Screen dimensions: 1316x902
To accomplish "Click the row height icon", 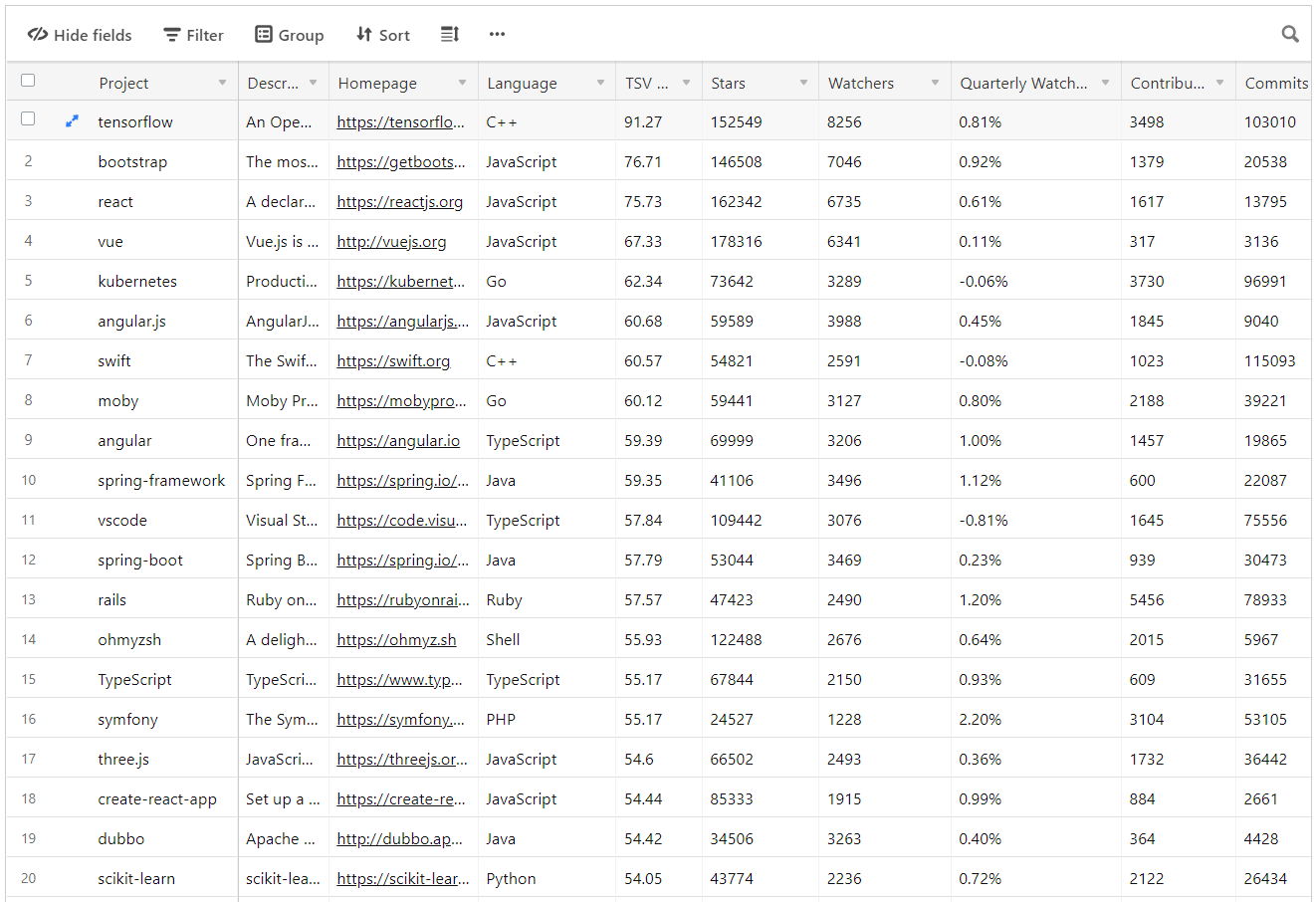I will click(x=450, y=35).
